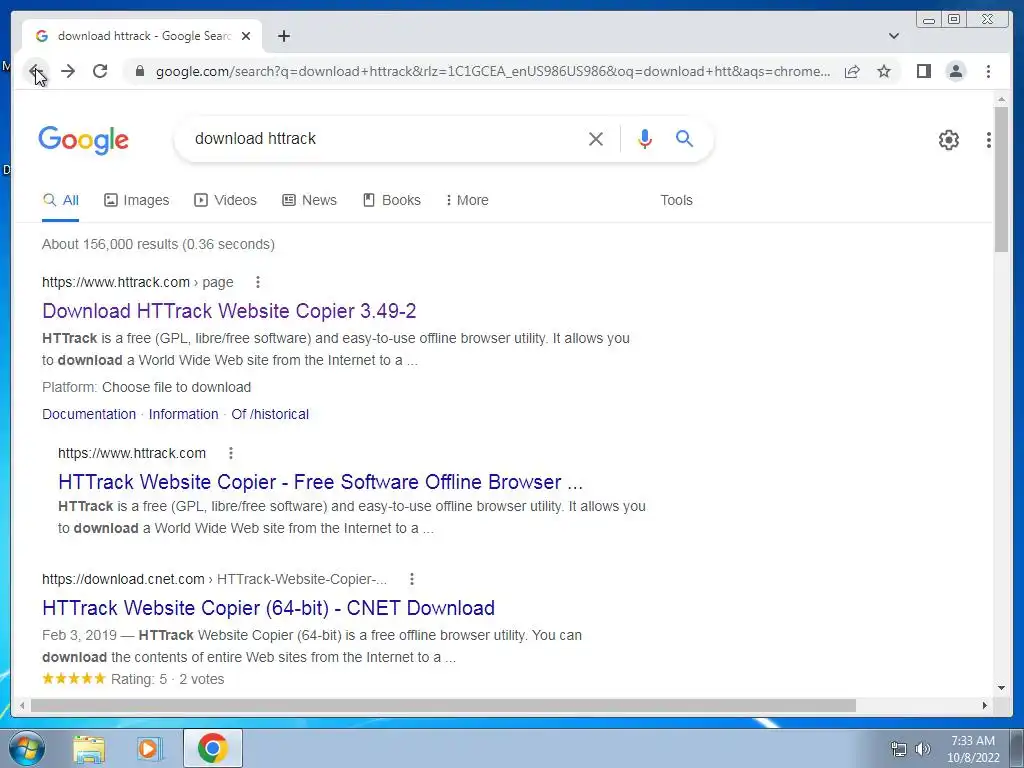The image size is (1024, 768).
Task: Open the Windows Start menu
Action: click(26, 749)
